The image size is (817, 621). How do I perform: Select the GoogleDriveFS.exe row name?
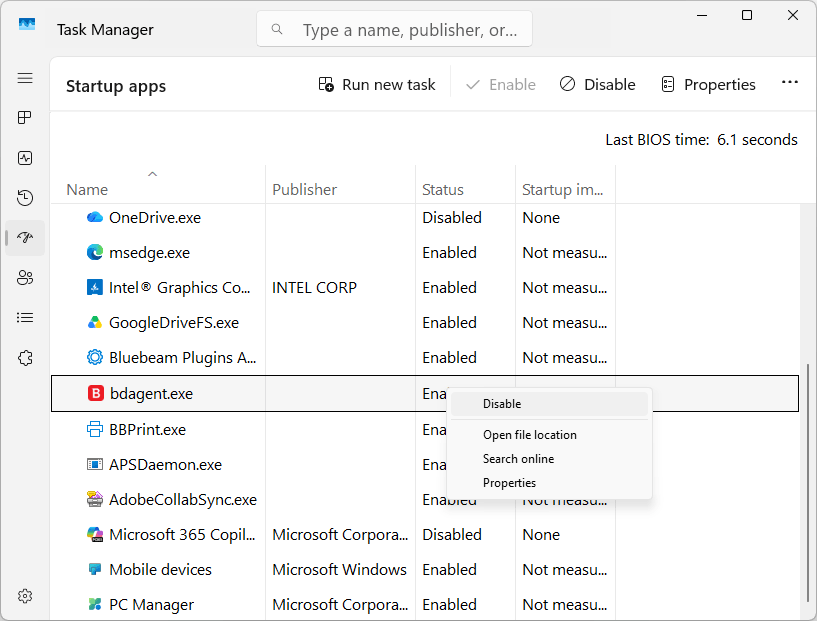[174, 323]
